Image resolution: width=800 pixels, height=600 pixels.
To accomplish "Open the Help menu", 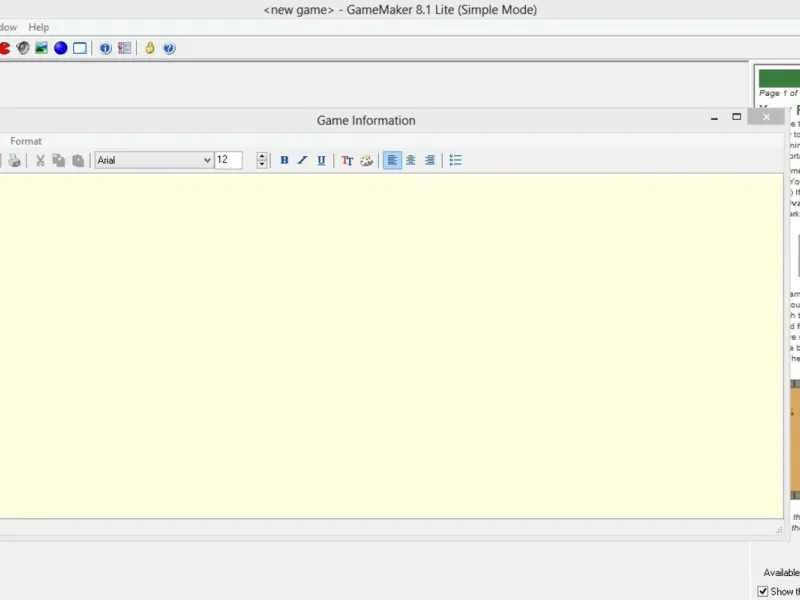I will [39, 27].
